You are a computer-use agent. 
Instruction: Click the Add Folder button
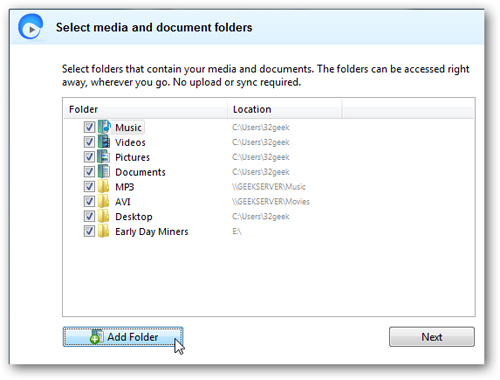click(123, 337)
